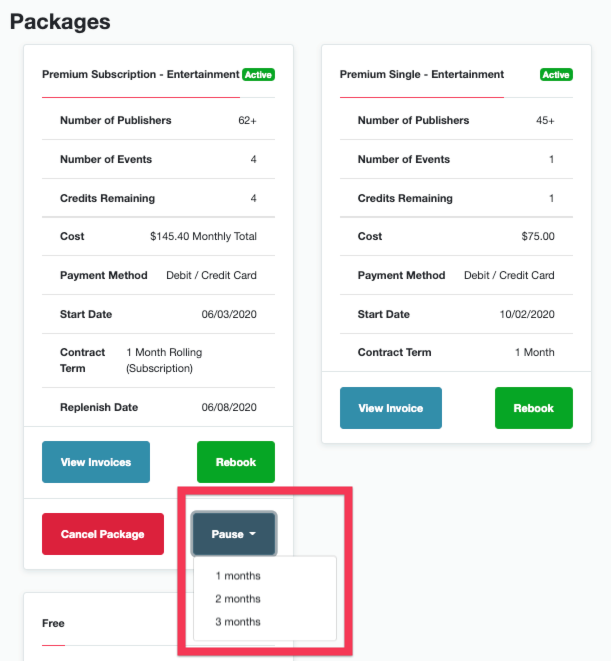Image resolution: width=611 pixels, height=661 pixels.
Task: Click the red Cancel Package button
Action: [x=103, y=534]
